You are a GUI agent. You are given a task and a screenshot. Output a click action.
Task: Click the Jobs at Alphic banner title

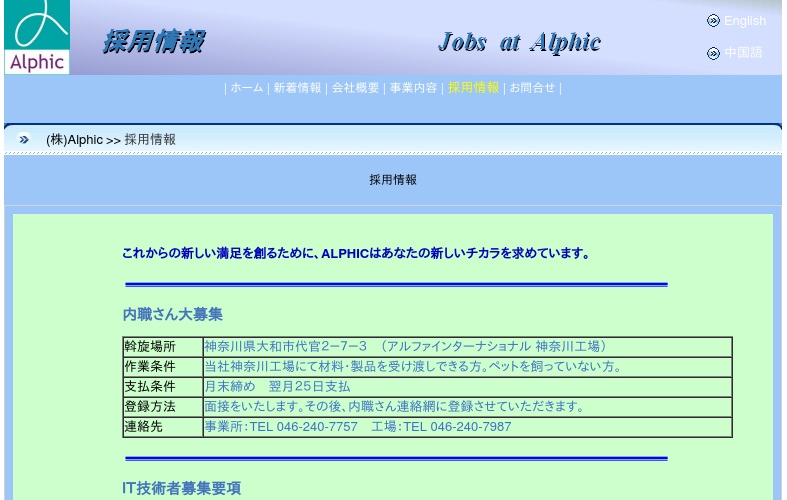[519, 42]
